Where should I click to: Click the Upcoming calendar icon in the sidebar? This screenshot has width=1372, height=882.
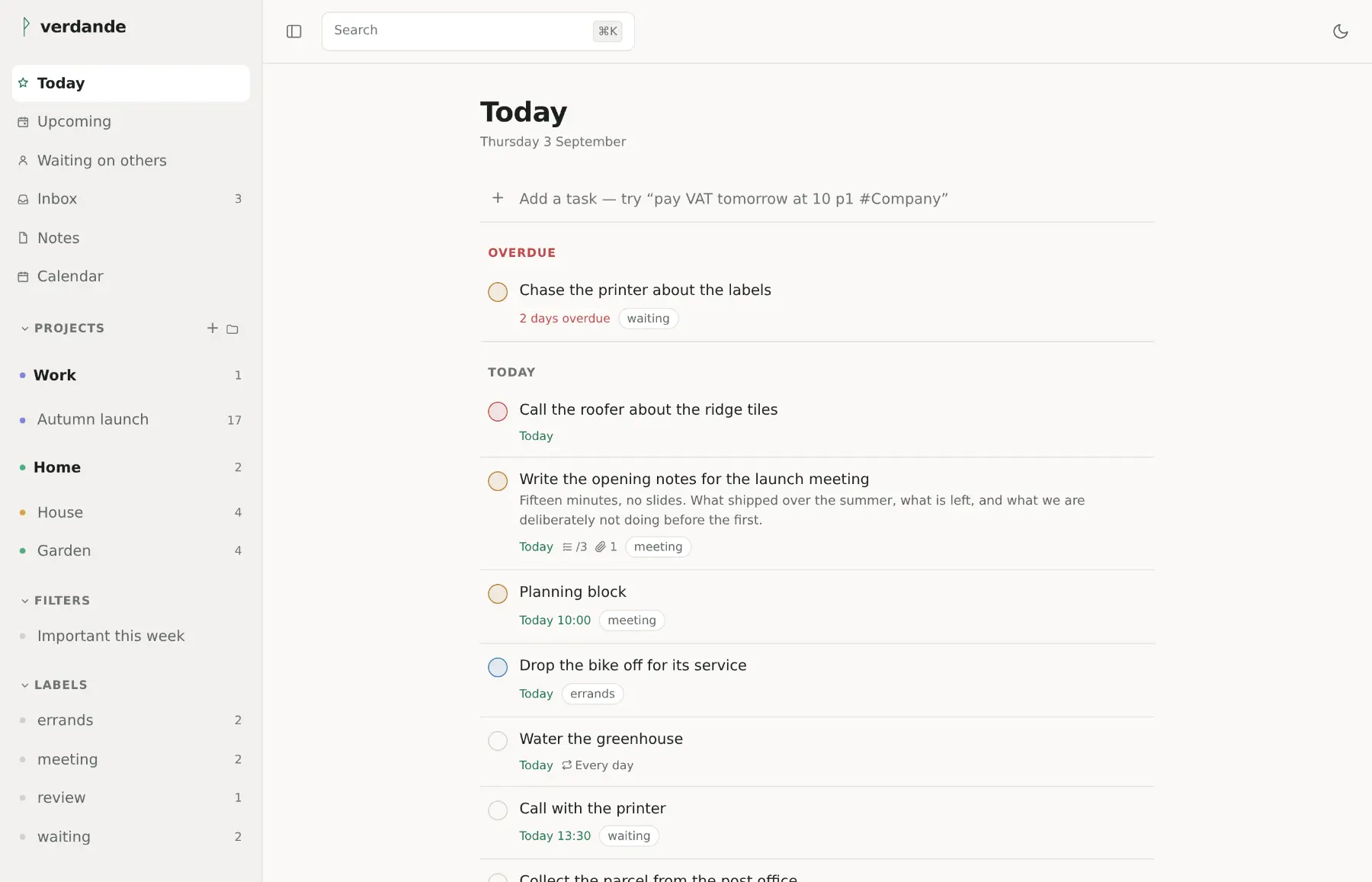pos(23,122)
